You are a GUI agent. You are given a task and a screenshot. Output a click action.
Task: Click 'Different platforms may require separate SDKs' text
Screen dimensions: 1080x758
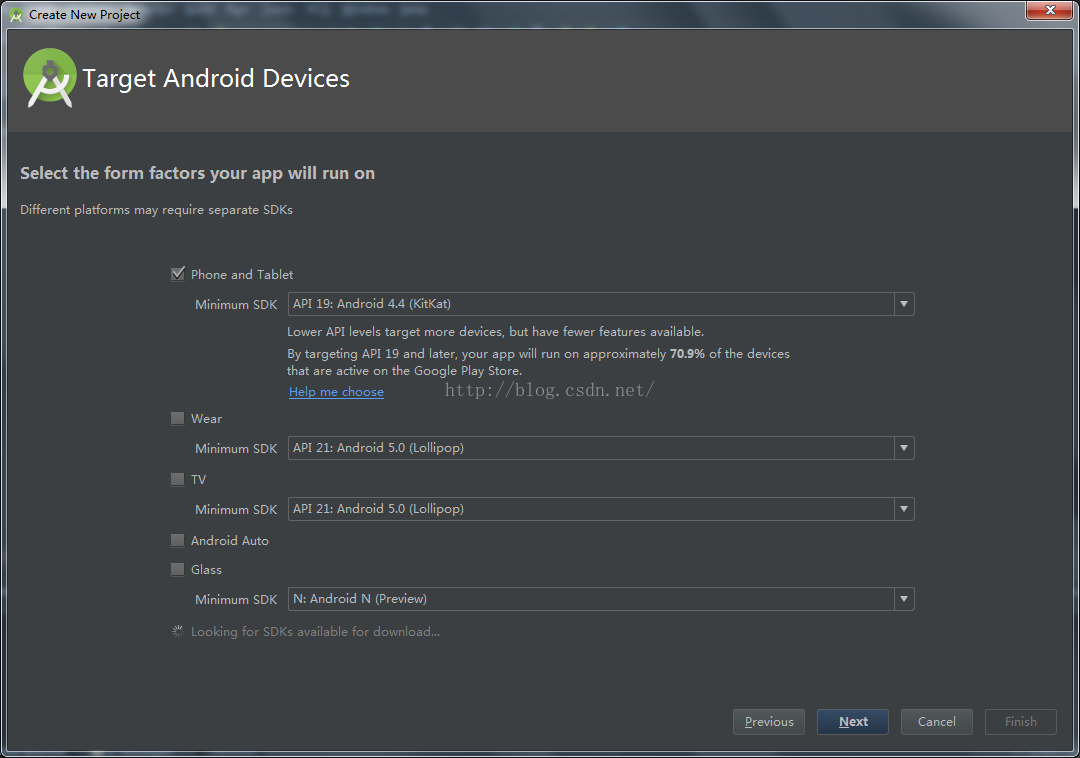click(x=156, y=210)
